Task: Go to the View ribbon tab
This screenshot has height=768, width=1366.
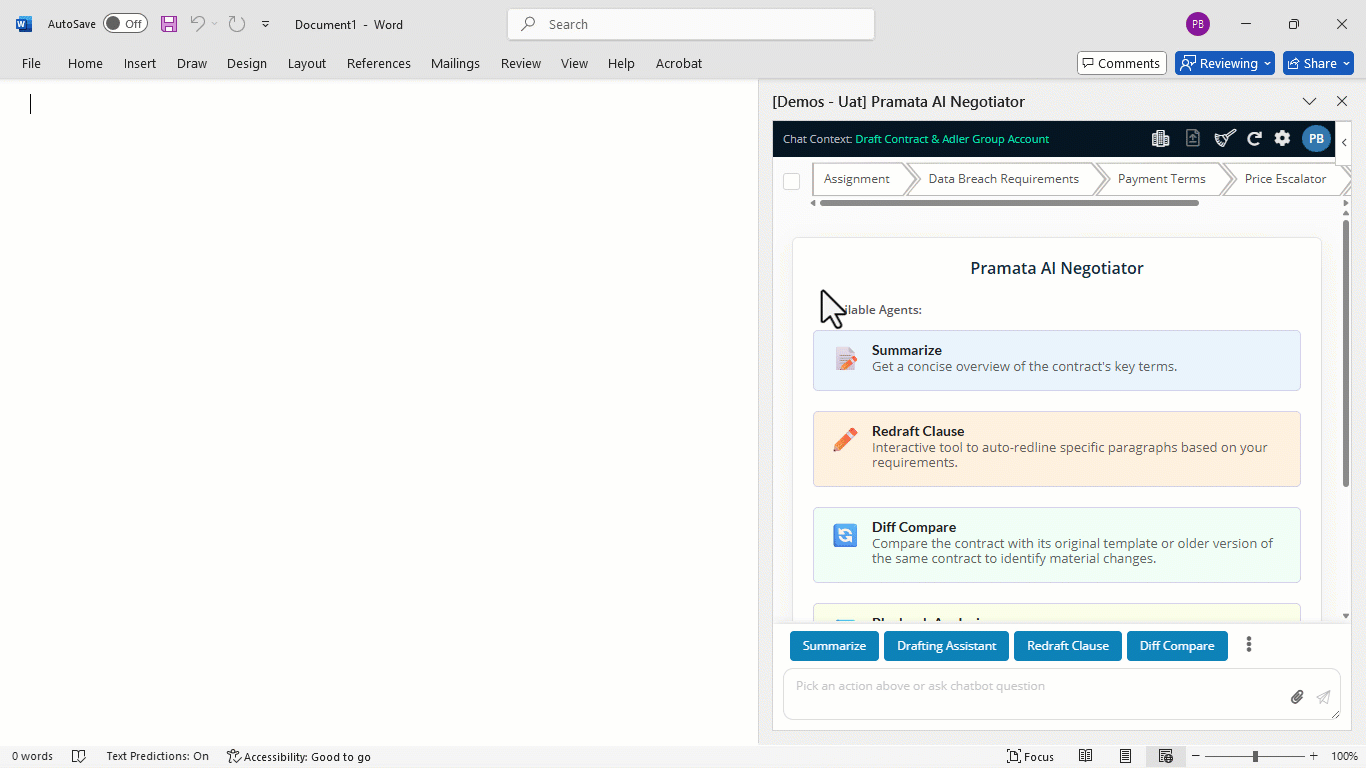Action: pos(574,63)
